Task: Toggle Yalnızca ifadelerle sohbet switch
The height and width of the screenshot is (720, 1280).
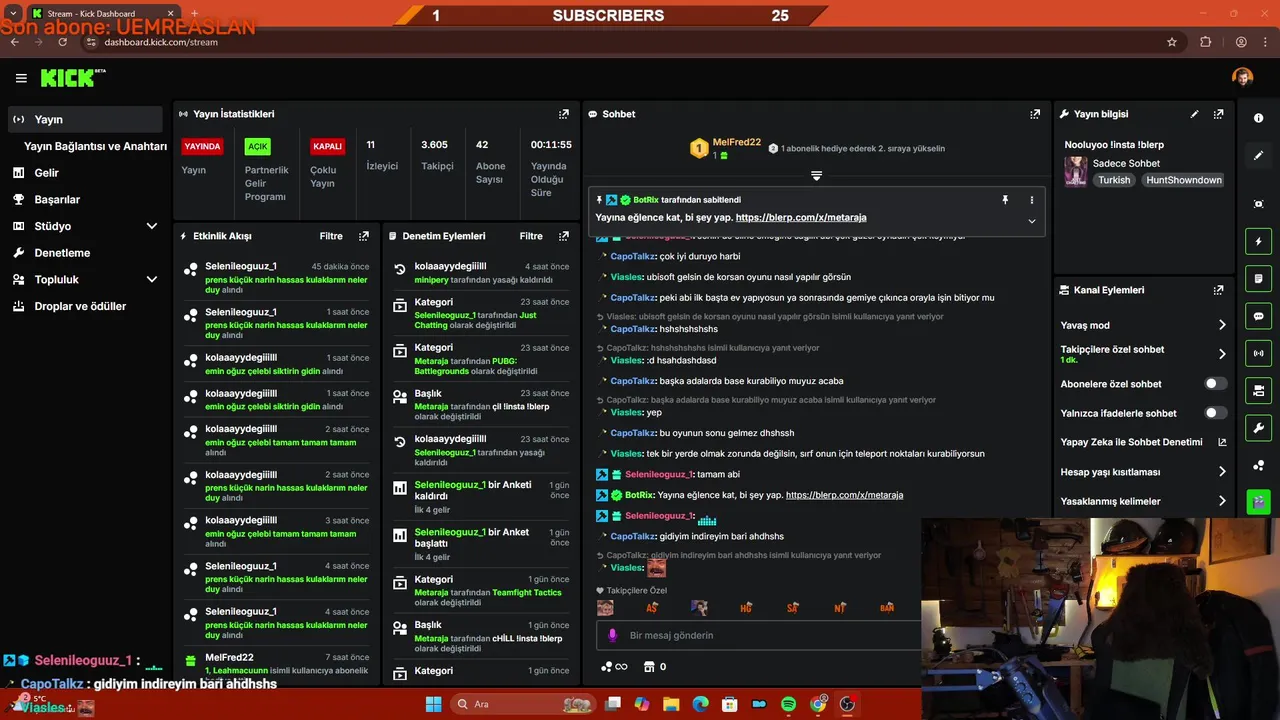Action: coord(1215,413)
